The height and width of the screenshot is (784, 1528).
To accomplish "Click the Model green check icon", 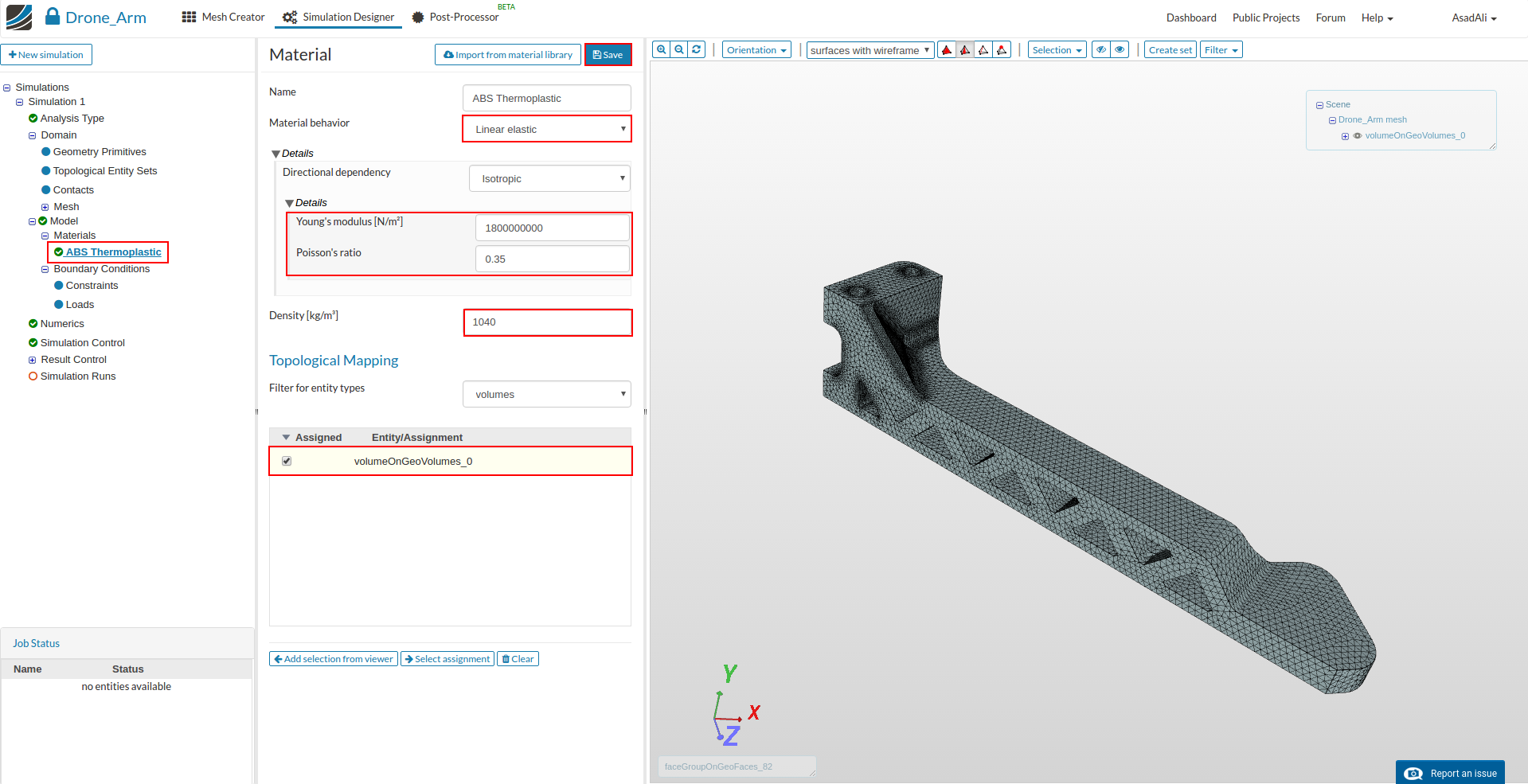I will tap(42, 221).
